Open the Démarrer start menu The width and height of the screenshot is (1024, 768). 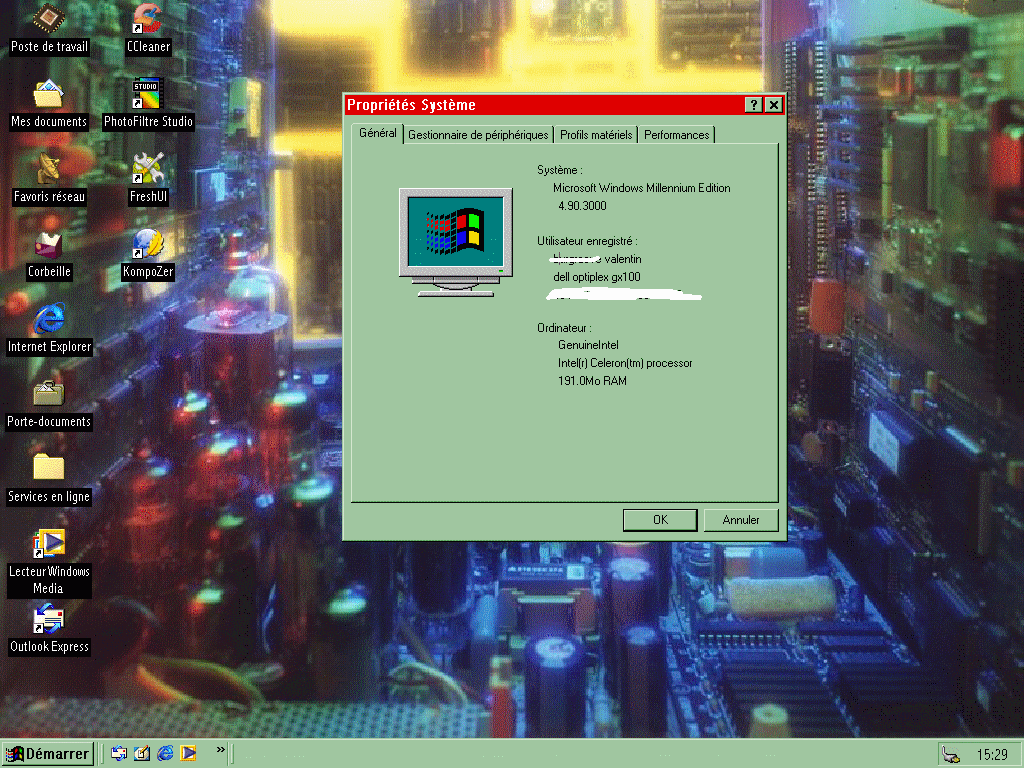(48, 754)
